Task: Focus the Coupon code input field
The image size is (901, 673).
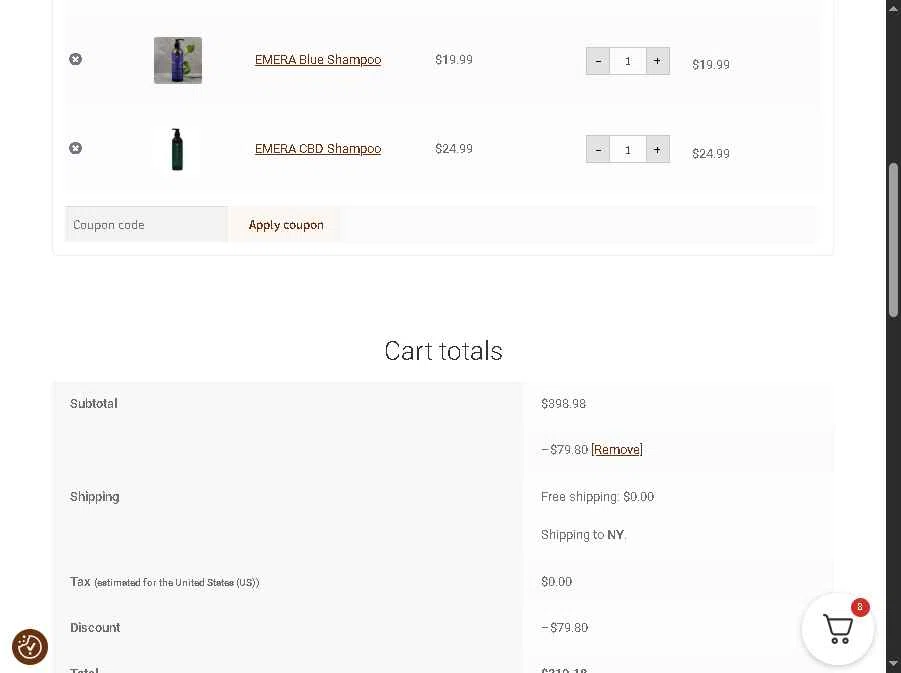Action: pyautogui.click(x=147, y=225)
